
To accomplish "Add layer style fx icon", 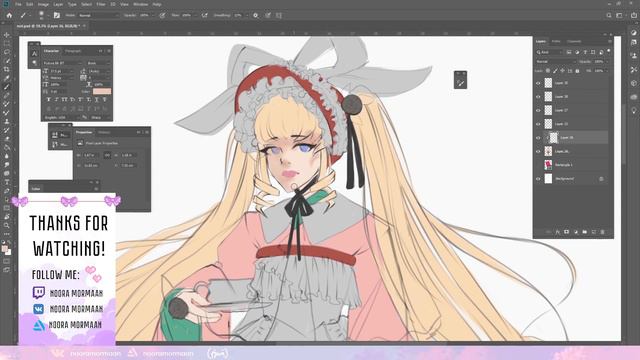I will pyautogui.click(x=558, y=232).
